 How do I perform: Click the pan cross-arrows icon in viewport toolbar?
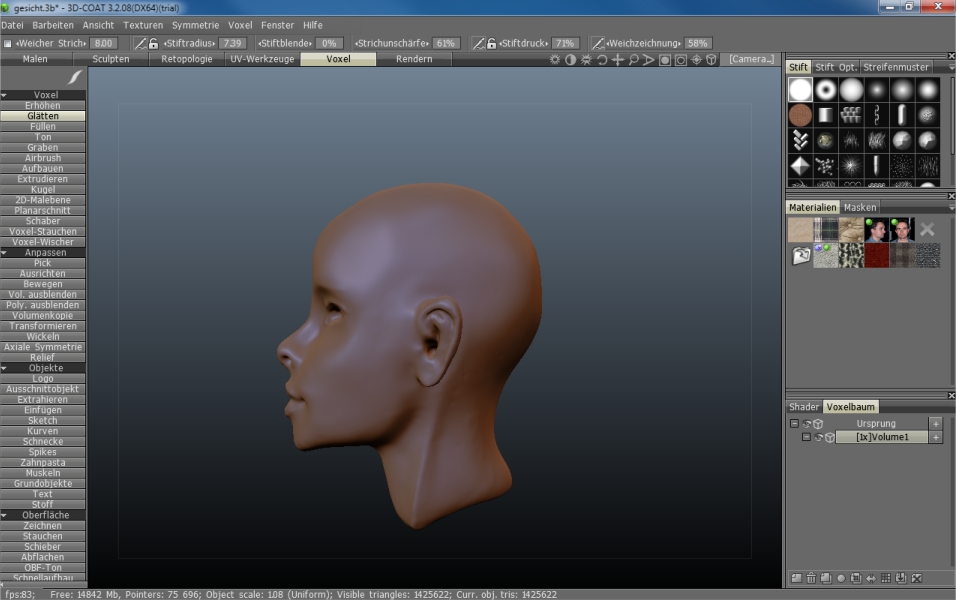618,60
